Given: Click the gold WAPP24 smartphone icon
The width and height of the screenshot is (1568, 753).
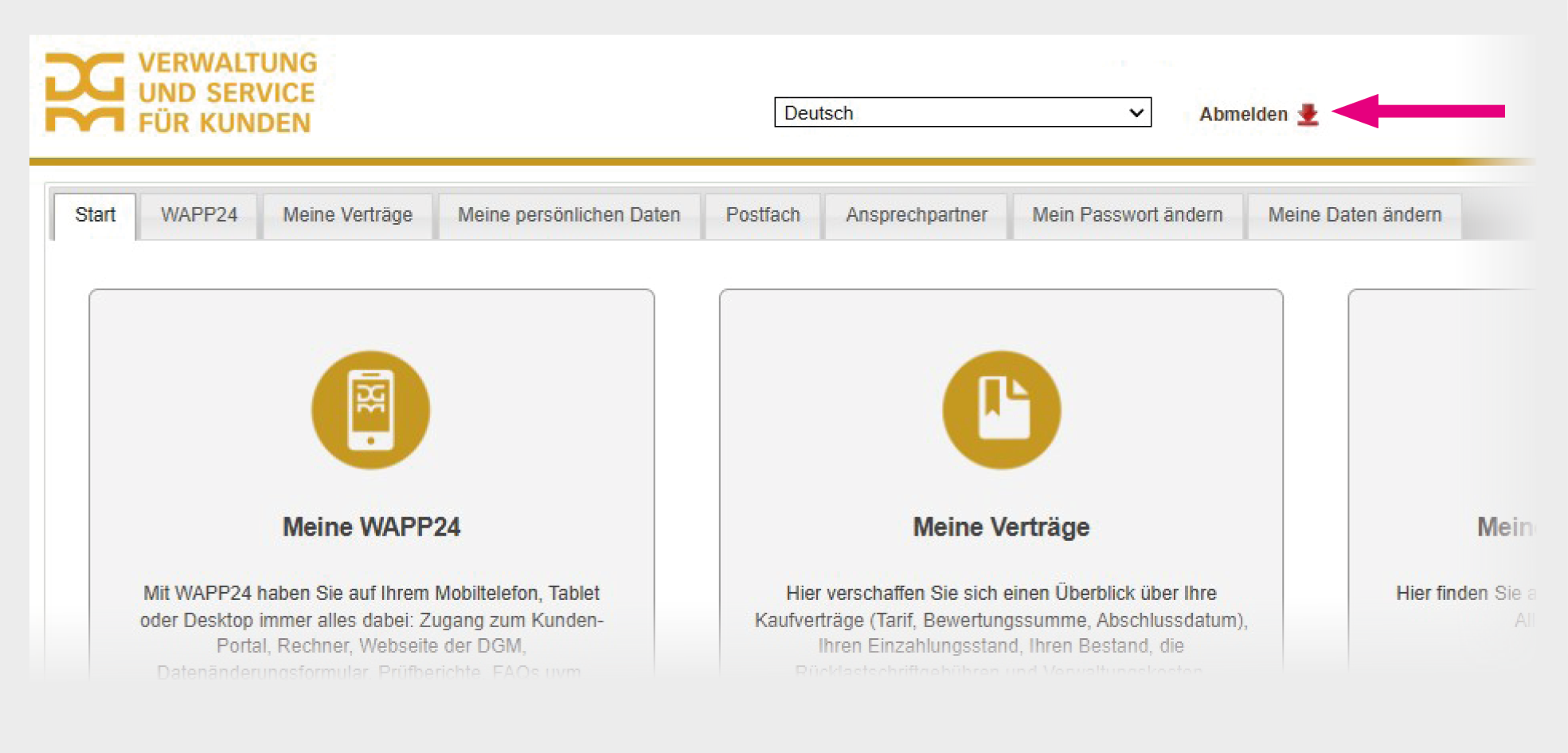Looking at the screenshot, I should click(370, 410).
